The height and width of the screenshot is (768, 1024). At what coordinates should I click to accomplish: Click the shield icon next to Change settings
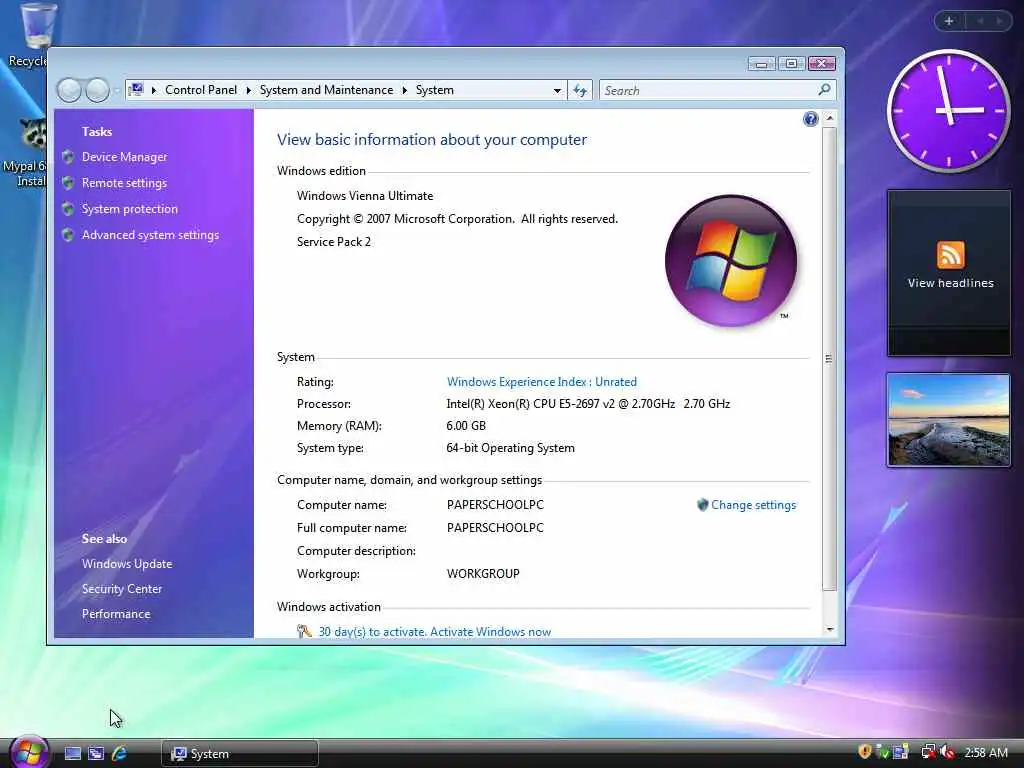(x=703, y=505)
